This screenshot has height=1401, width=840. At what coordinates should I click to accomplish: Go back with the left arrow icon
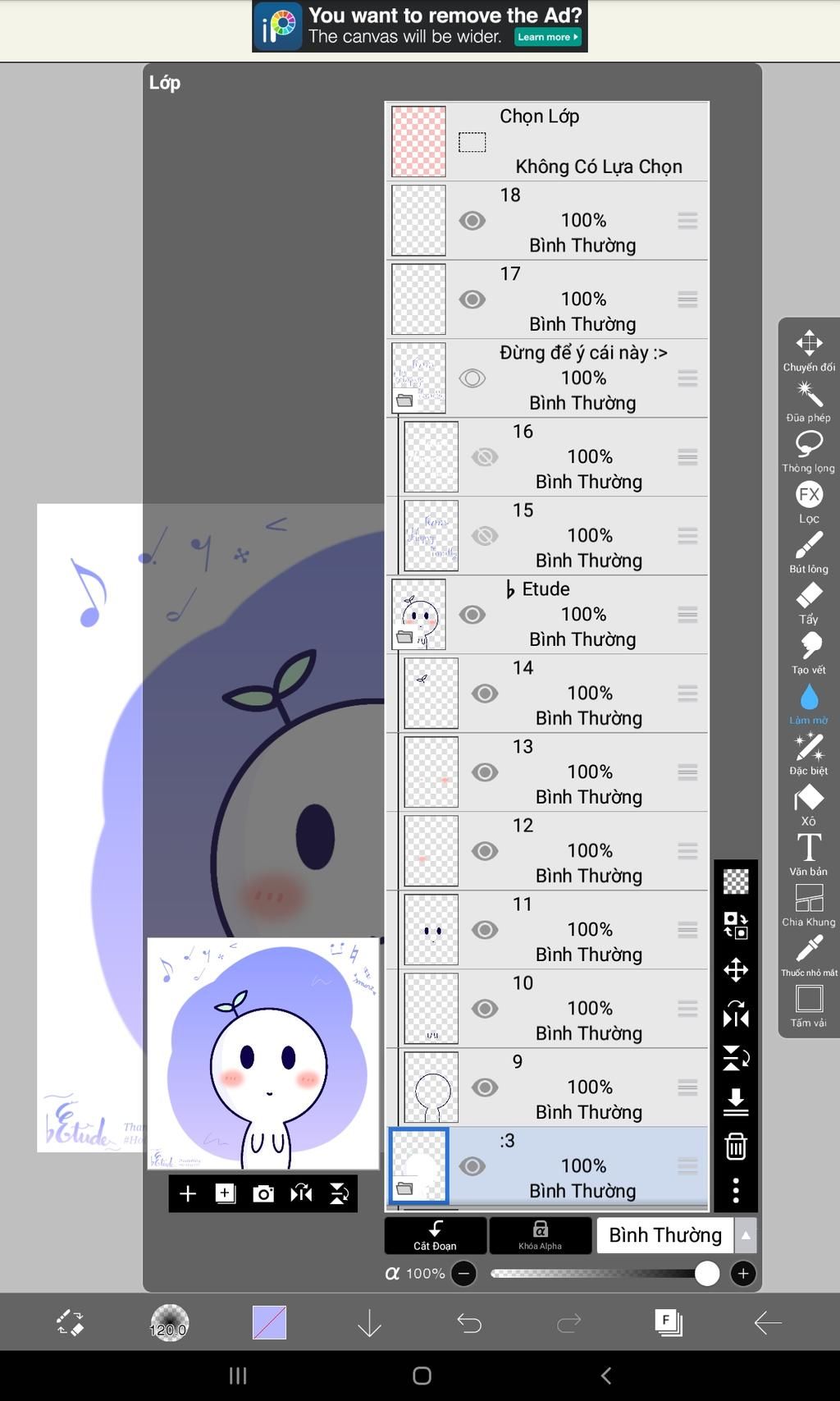768,1322
